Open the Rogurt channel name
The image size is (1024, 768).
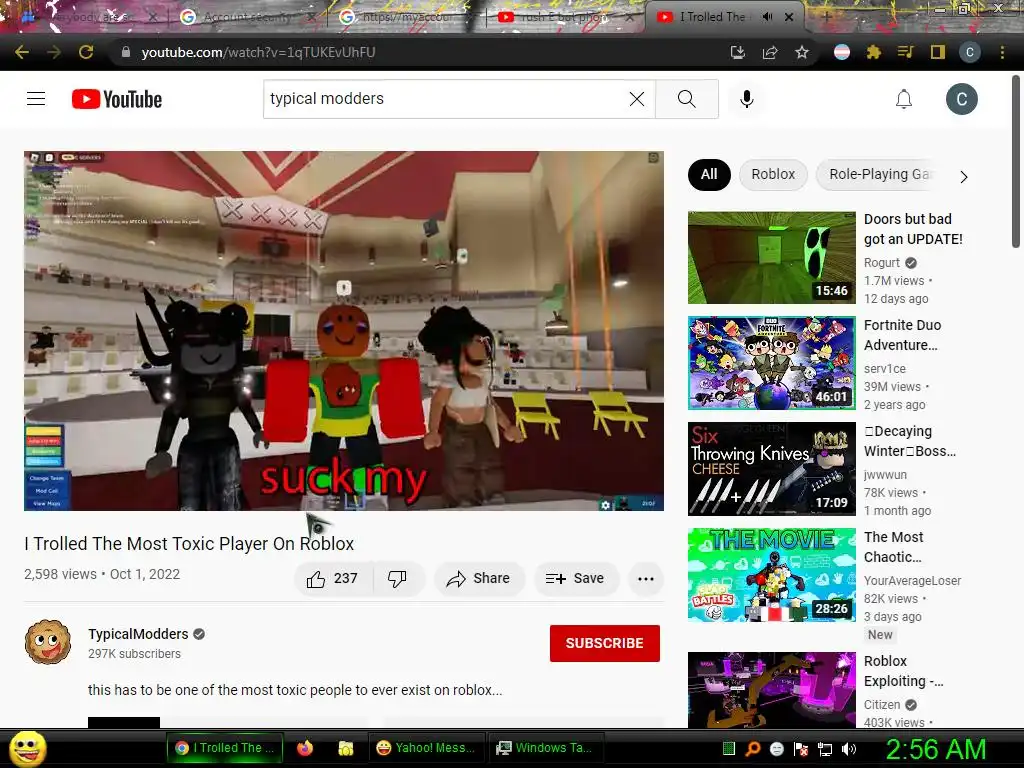pyautogui.click(x=882, y=263)
